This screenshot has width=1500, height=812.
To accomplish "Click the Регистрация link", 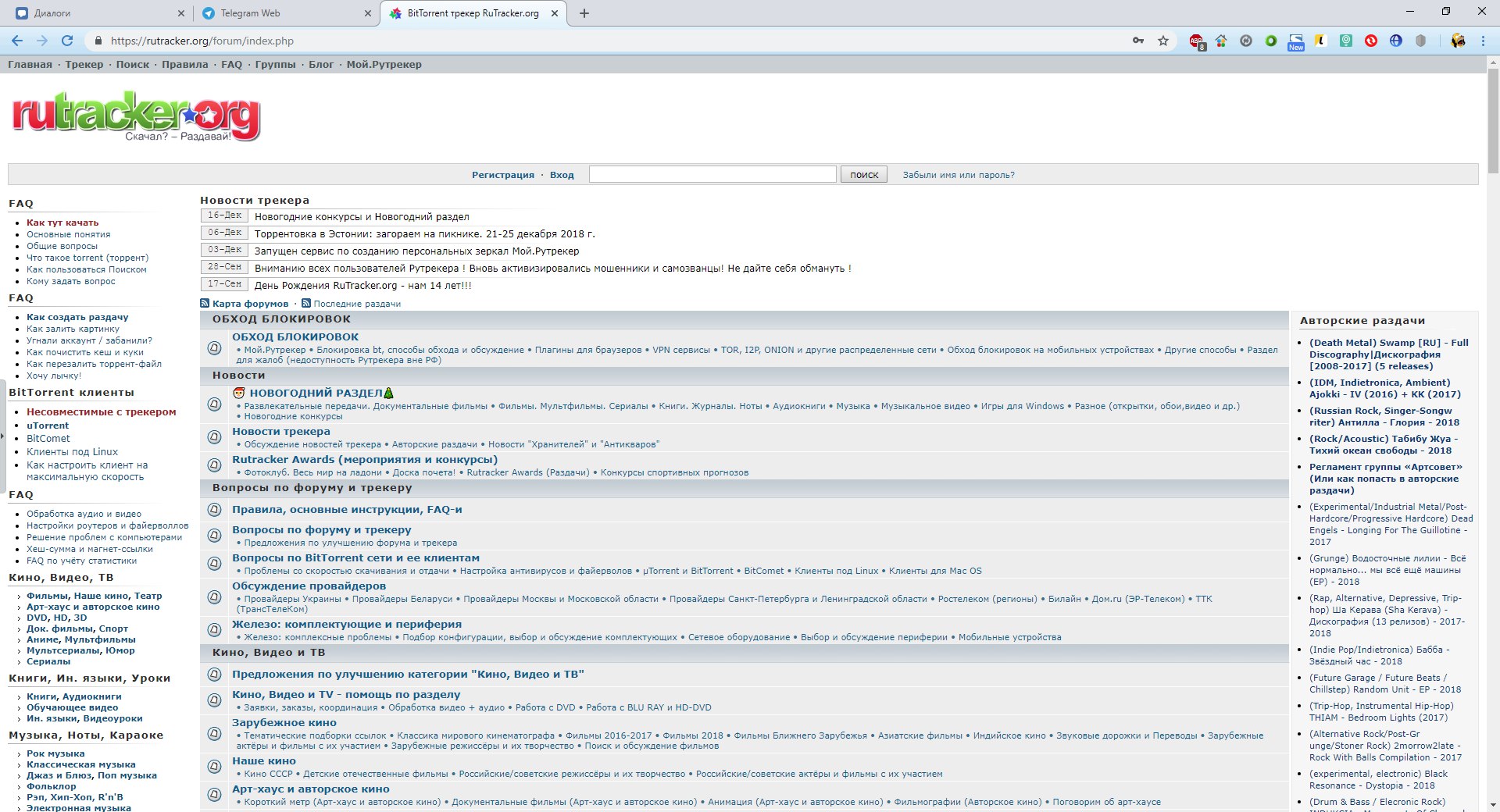I will pyautogui.click(x=502, y=175).
